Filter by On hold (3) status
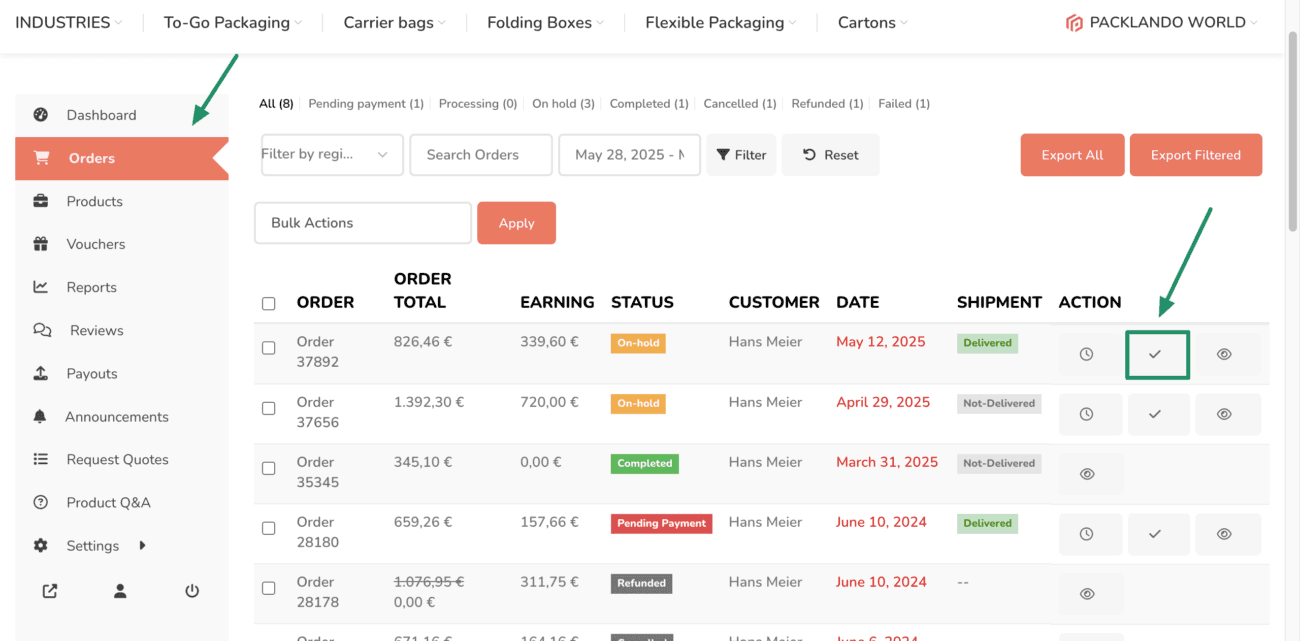Screen dimensions: 1300x641 coord(563,103)
